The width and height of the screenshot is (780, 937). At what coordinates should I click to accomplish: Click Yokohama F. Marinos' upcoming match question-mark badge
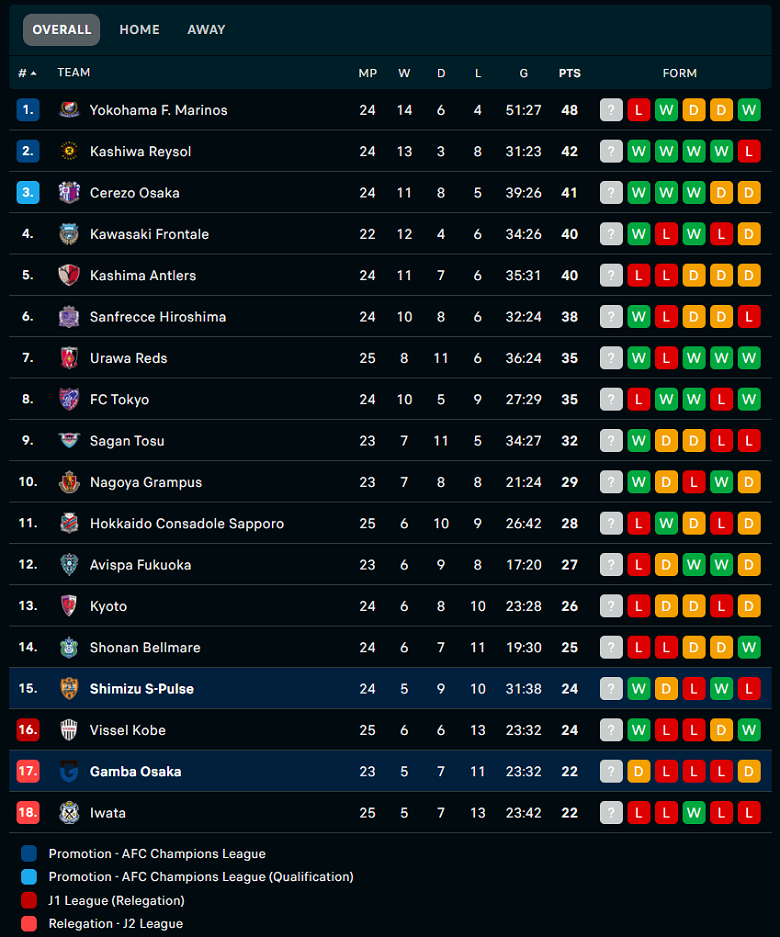(x=611, y=110)
